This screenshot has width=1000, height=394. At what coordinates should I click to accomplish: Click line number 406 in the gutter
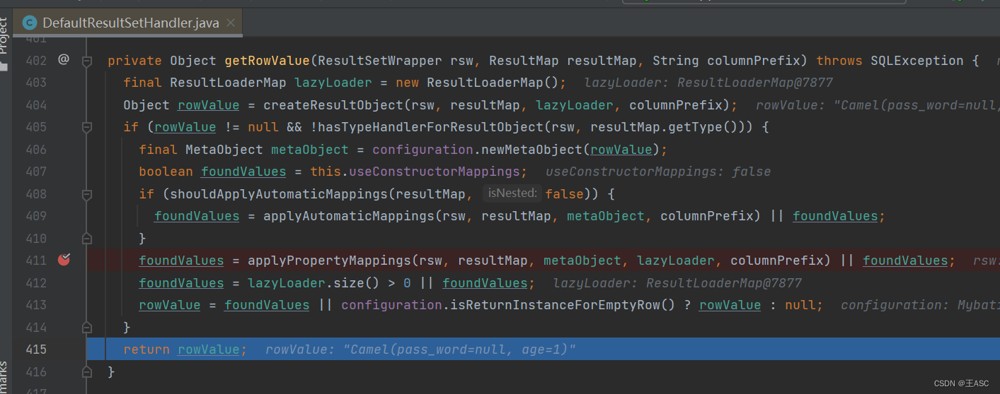point(36,149)
